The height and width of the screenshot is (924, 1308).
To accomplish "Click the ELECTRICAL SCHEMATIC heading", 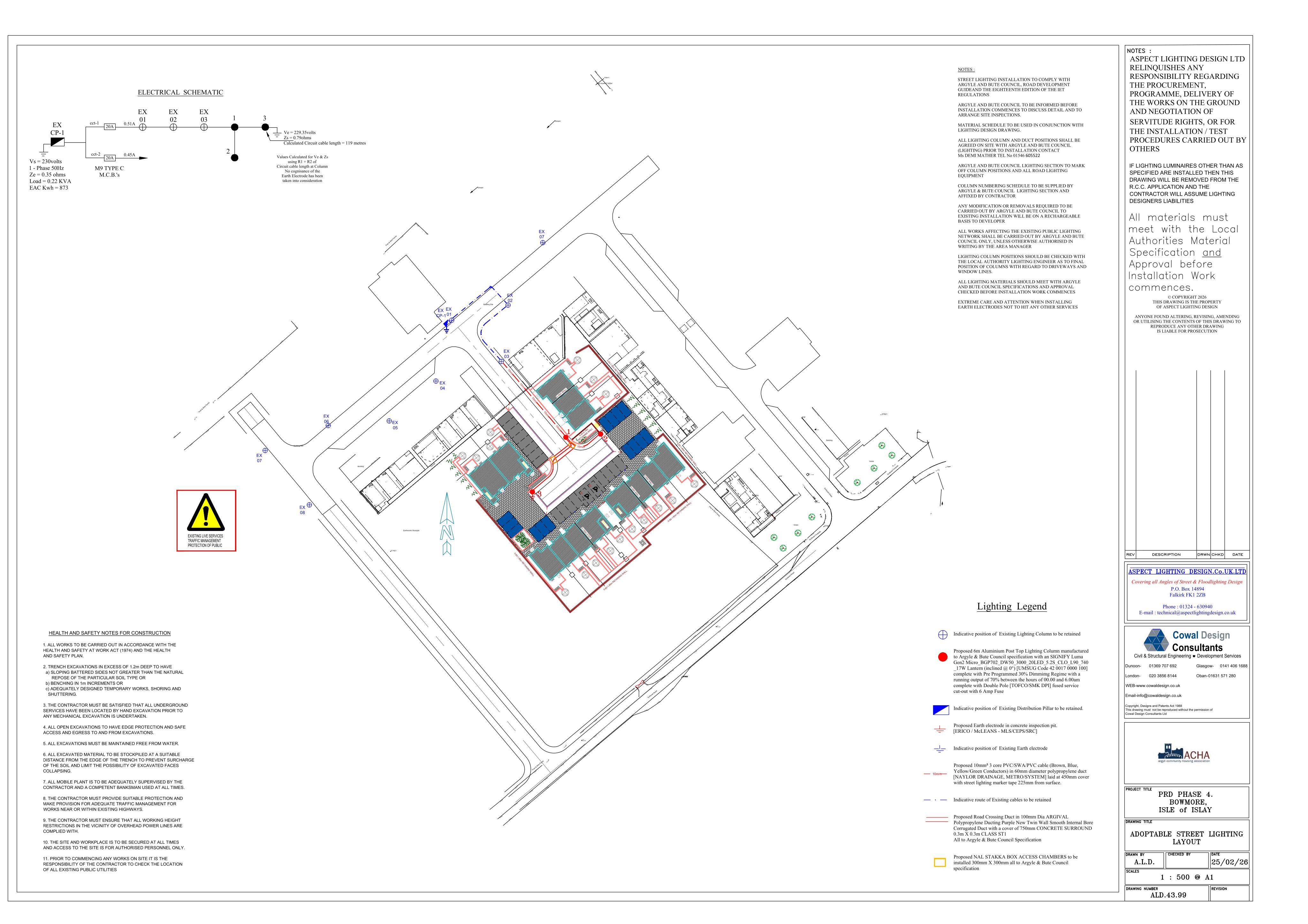I will tap(181, 92).
